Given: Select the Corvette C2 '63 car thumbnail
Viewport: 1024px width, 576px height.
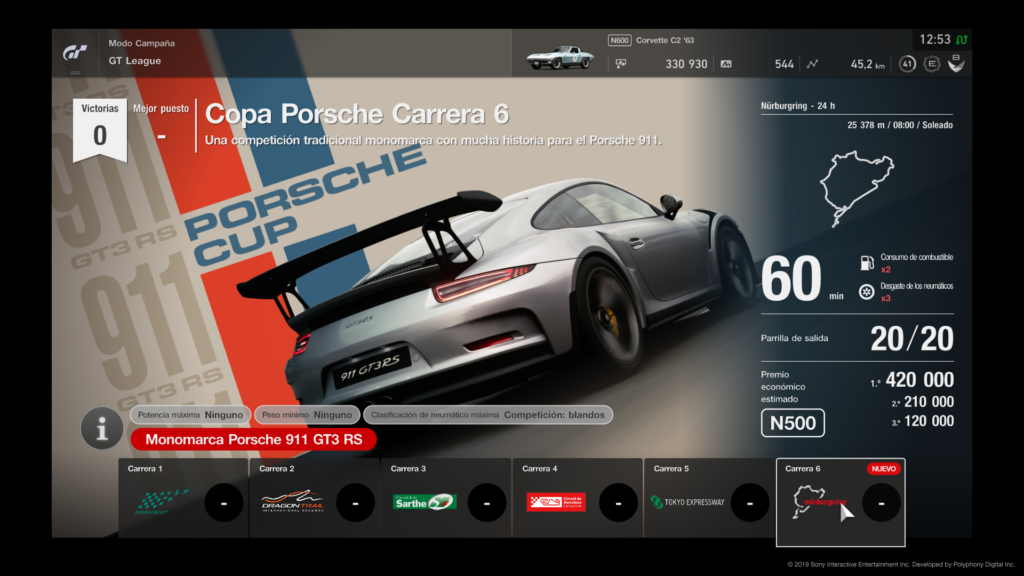Looking at the screenshot, I should click(x=560, y=57).
